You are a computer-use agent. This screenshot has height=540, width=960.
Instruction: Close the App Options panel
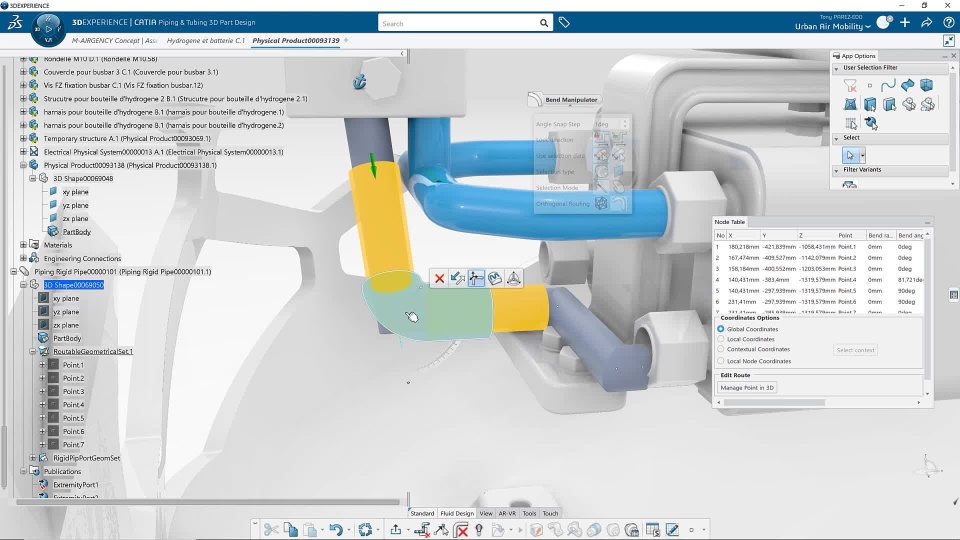click(x=953, y=56)
